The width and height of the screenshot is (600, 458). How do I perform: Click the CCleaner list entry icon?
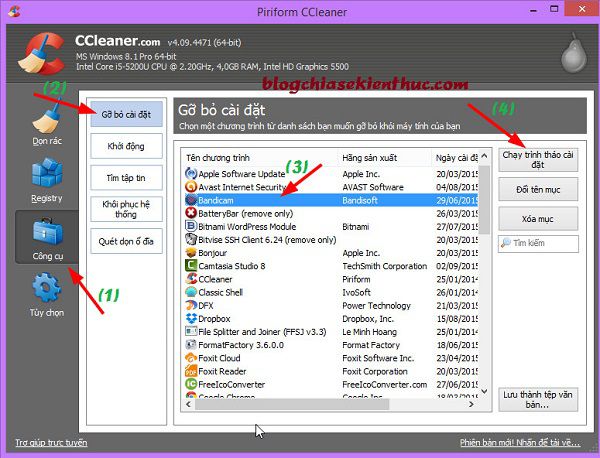click(x=191, y=279)
